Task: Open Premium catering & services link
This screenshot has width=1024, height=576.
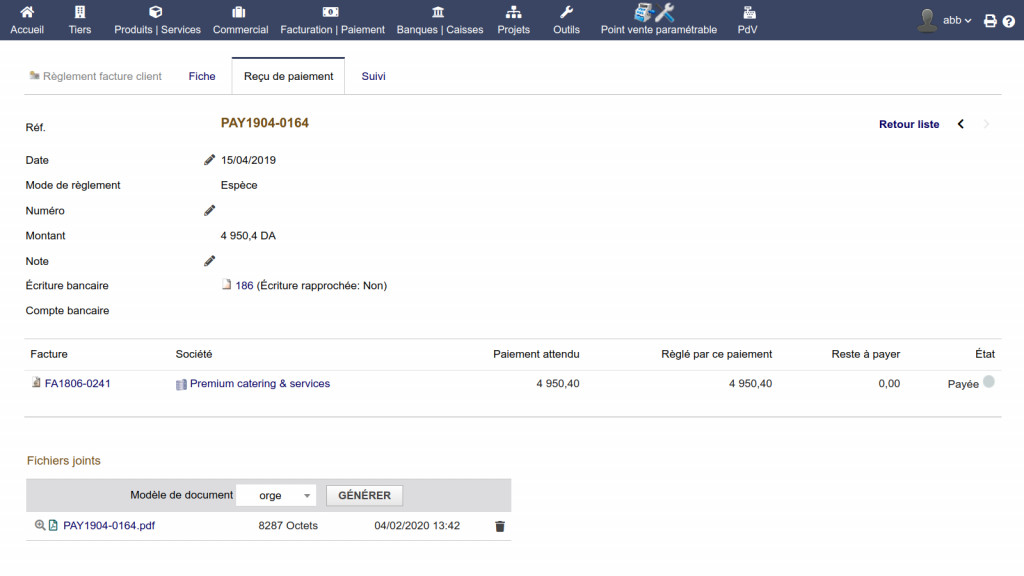Action: pyautogui.click(x=260, y=383)
